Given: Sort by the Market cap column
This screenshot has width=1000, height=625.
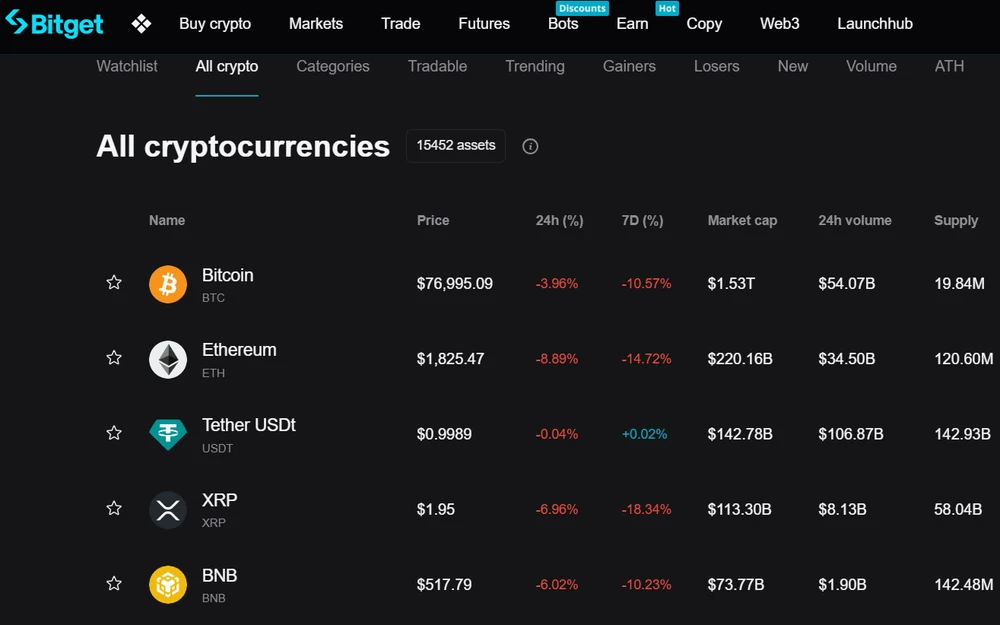Looking at the screenshot, I should (x=742, y=220).
